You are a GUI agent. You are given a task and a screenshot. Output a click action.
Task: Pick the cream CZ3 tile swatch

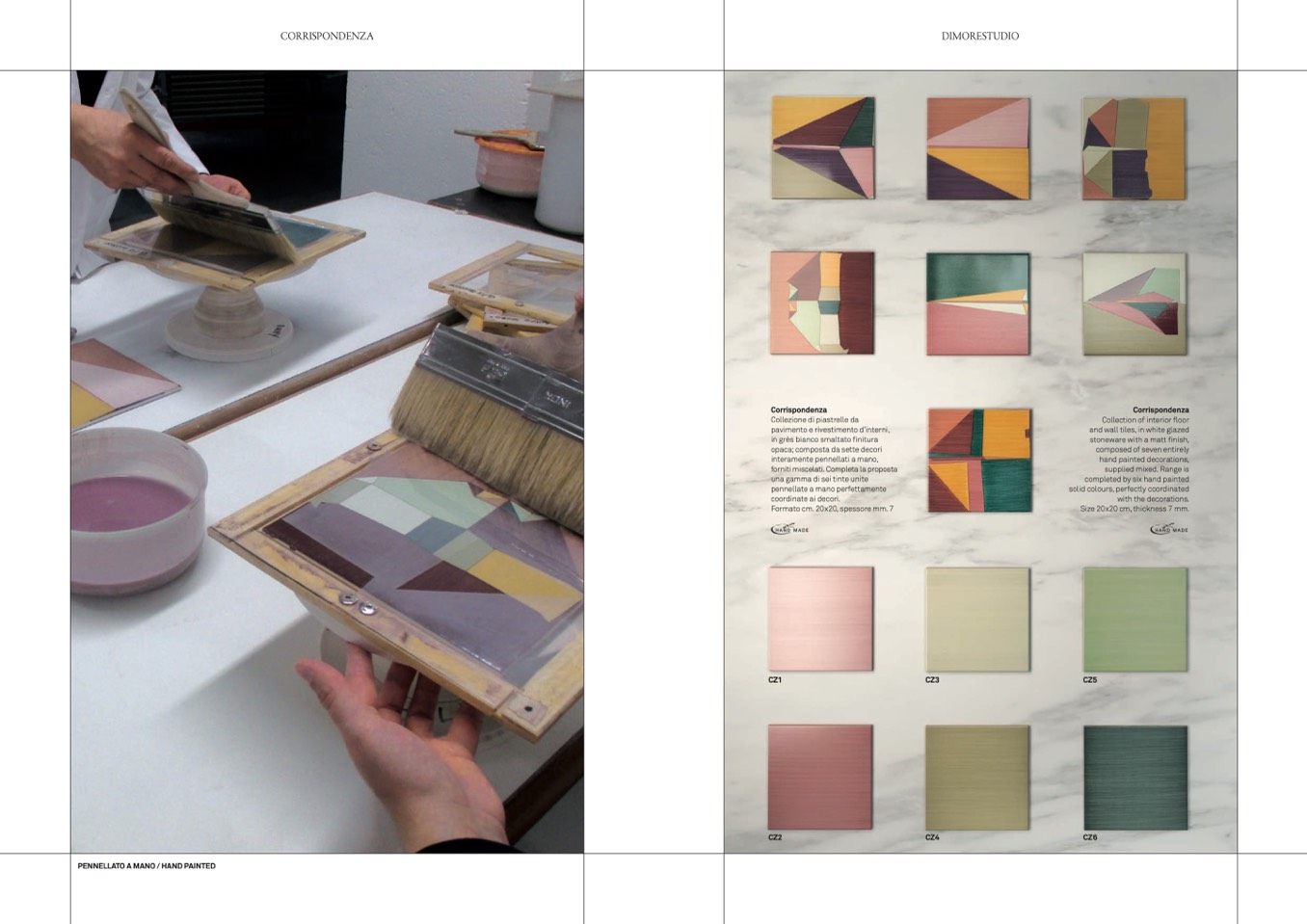[977, 619]
